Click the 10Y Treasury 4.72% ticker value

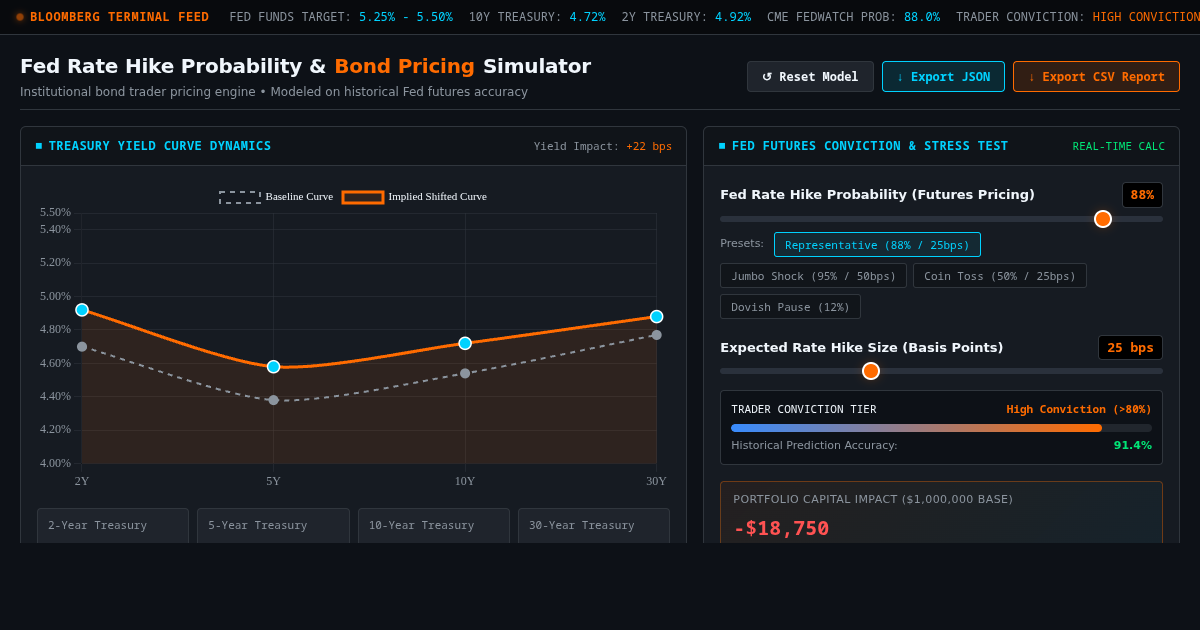tap(587, 17)
